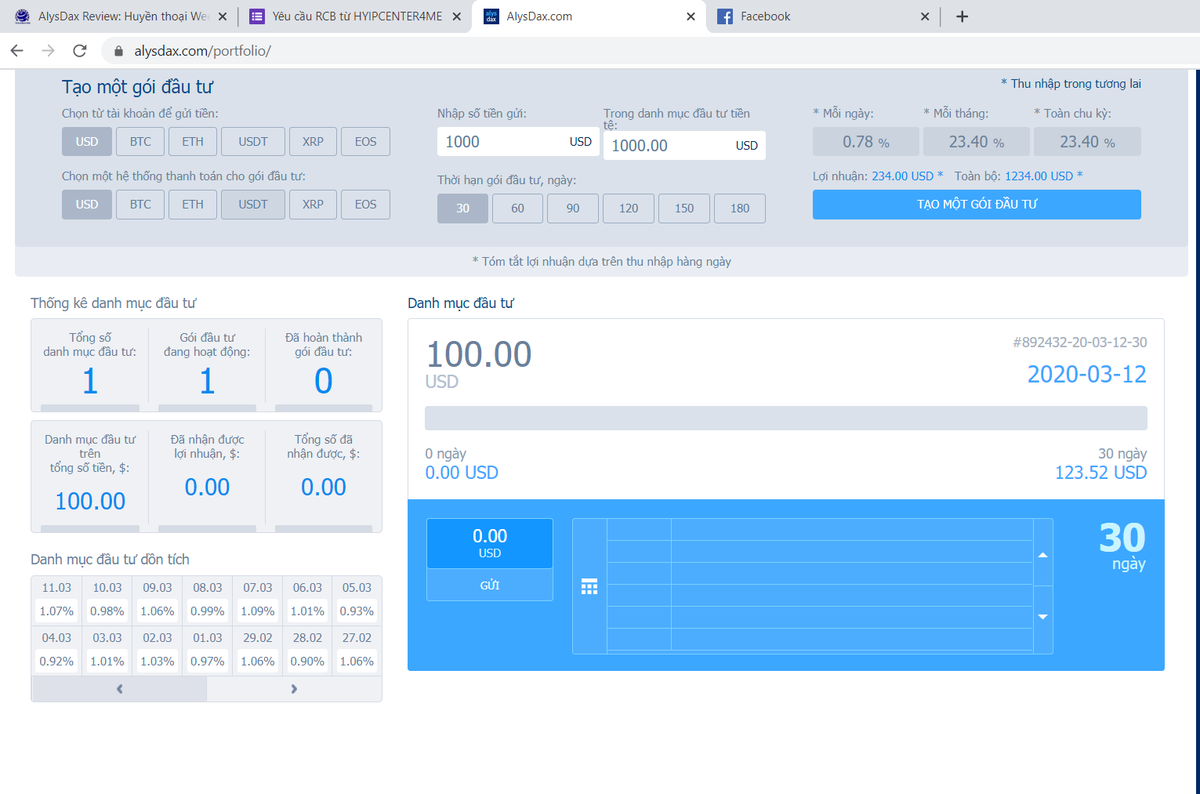Choose USDT payment system for package
This screenshot has width=1200, height=794.
[253, 204]
